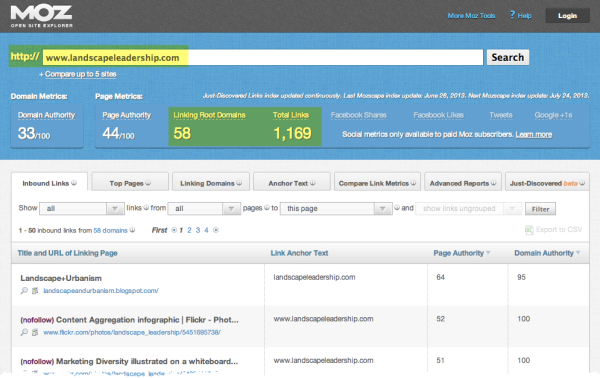Screen dimensions: 600x378
Task: Switch to the Anchor Text tab
Action: pyautogui.click(x=292, y=183)
